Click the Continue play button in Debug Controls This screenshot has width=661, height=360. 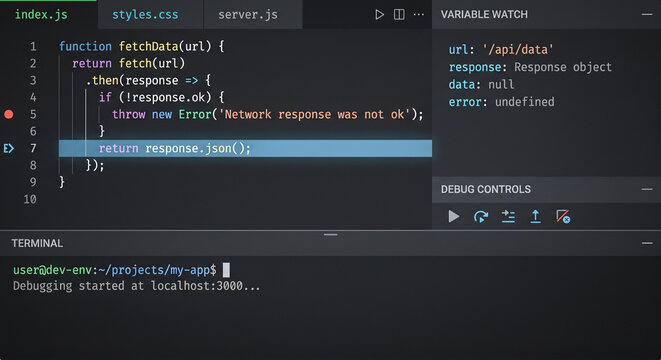pos(454,217)
